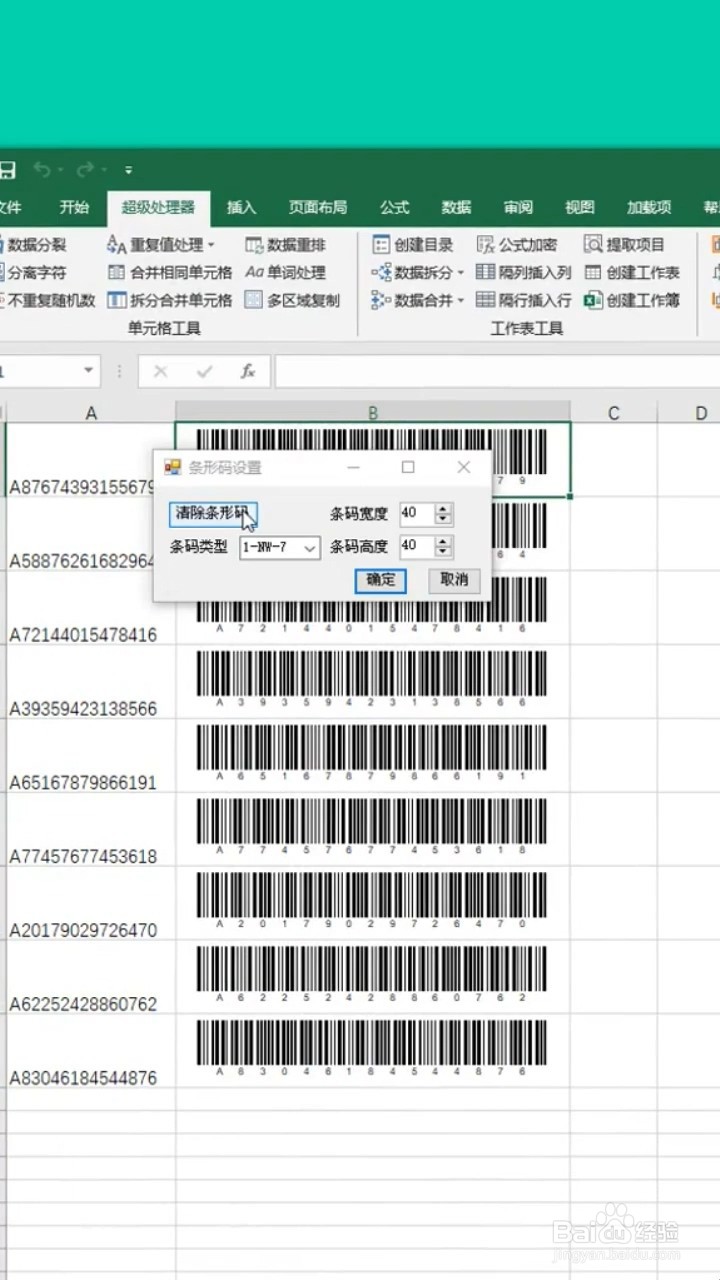Viewport: 720px width, 1280px height.
Task: Click the 条码宽度 value field
Action: (416, 514)
